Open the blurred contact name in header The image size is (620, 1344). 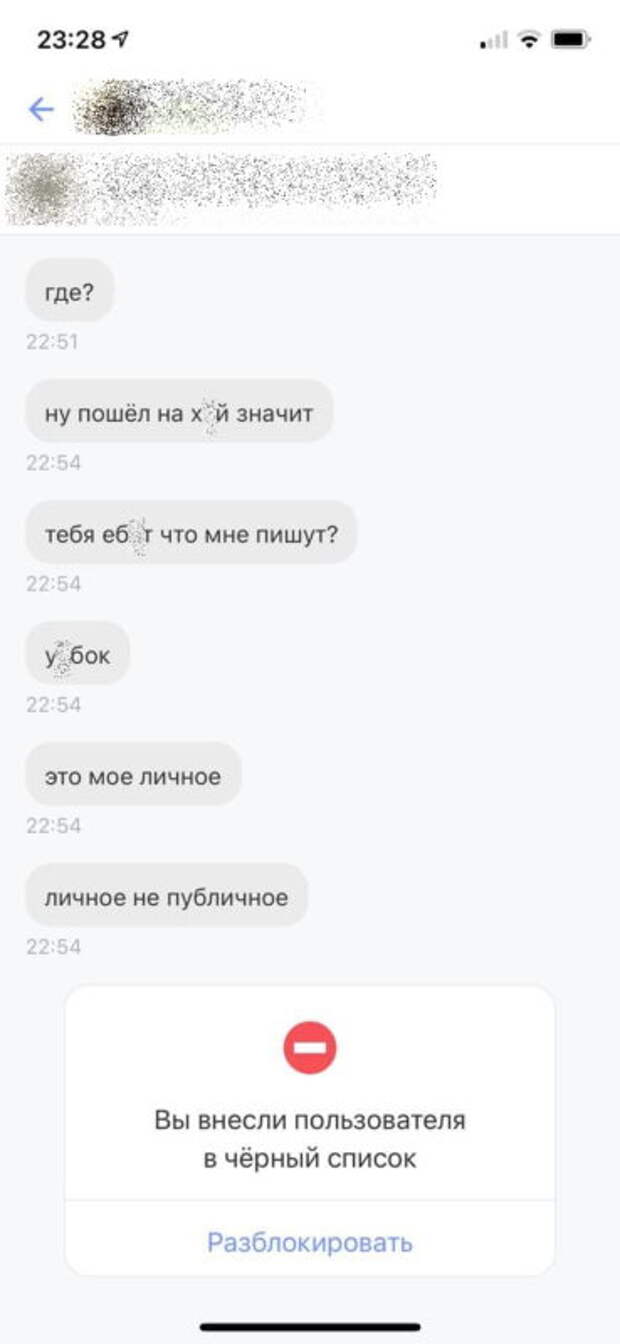point(195,108)
